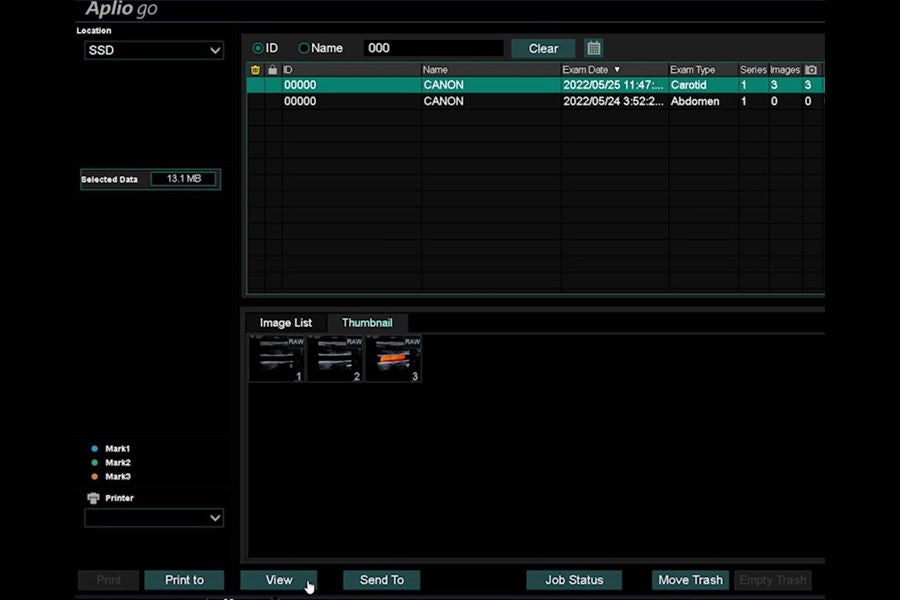Click the Name column header
The height and width of the screenshot is (600, 900).
pyautogui.click(x=491, y=70)
